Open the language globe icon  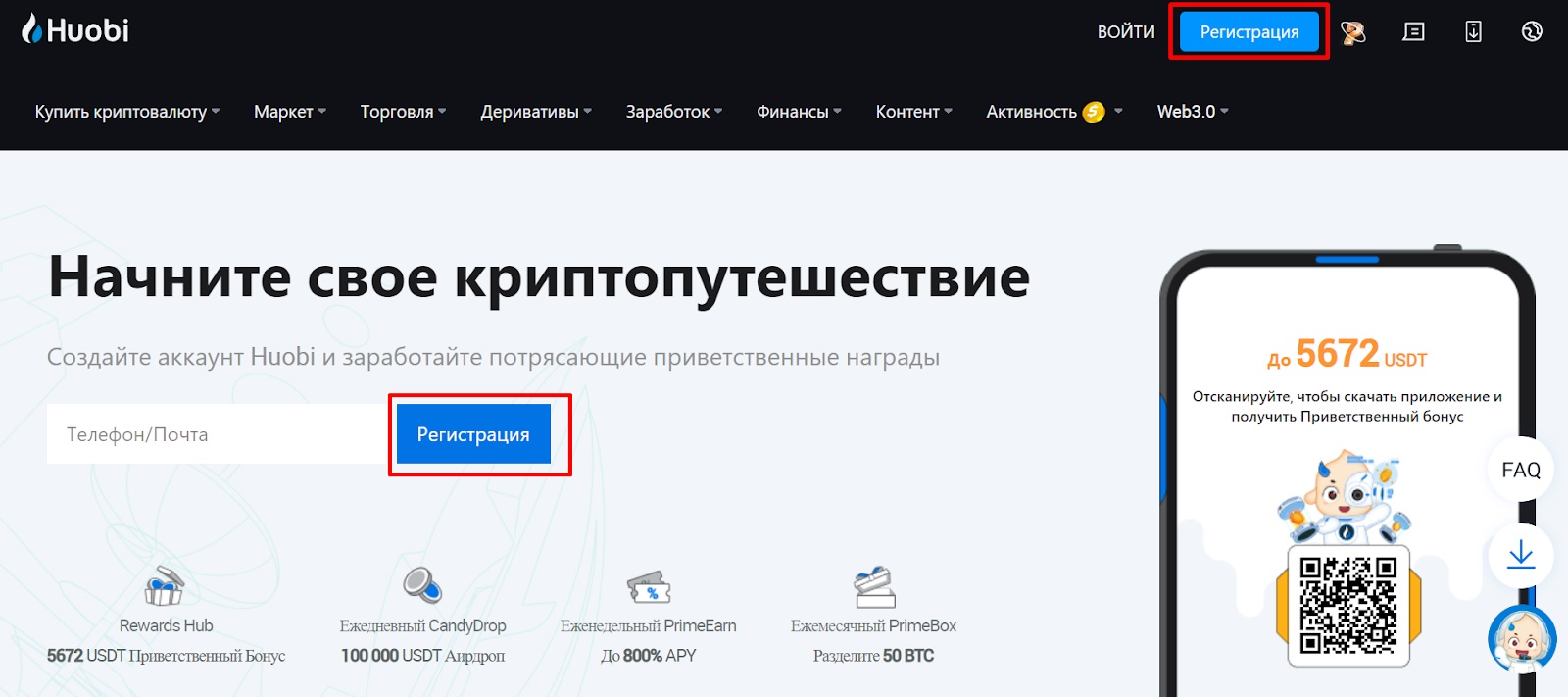tap(1532, 32)
